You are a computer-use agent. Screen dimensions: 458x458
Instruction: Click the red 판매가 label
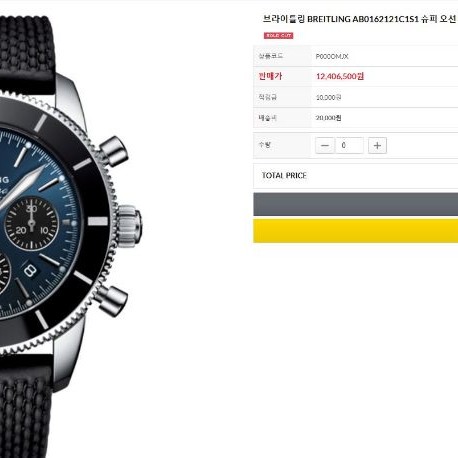pyautogui.click(x=270, y=76)
